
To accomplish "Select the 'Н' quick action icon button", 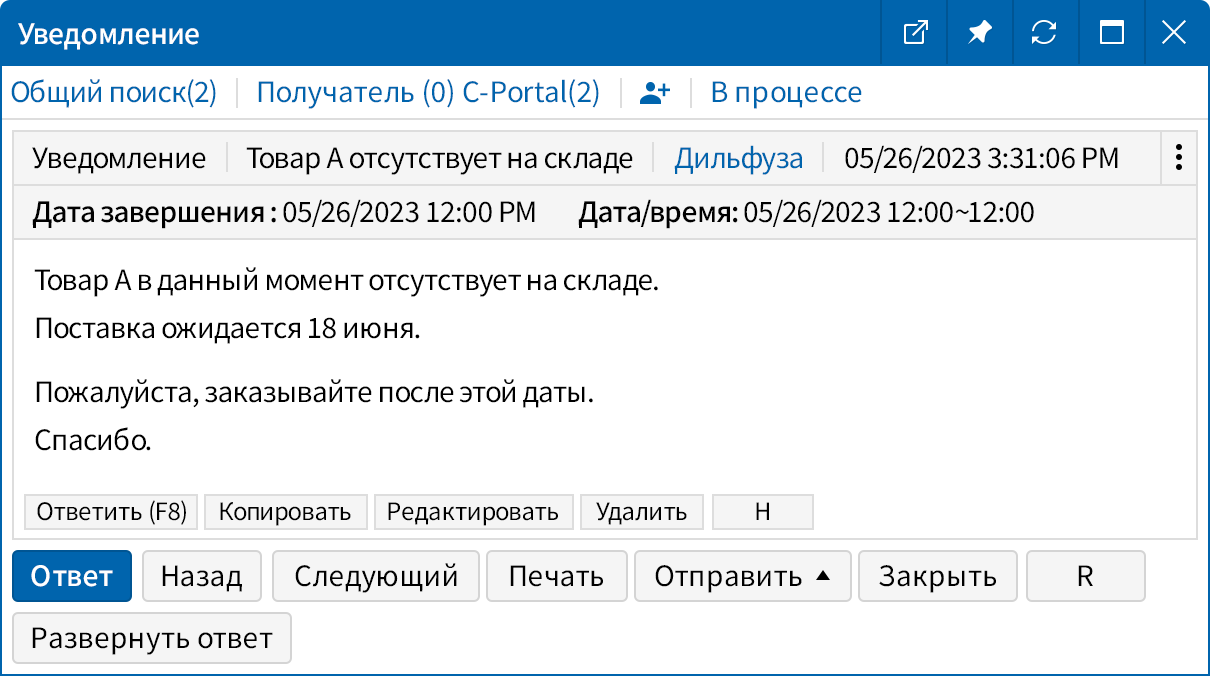I will 762,511.
